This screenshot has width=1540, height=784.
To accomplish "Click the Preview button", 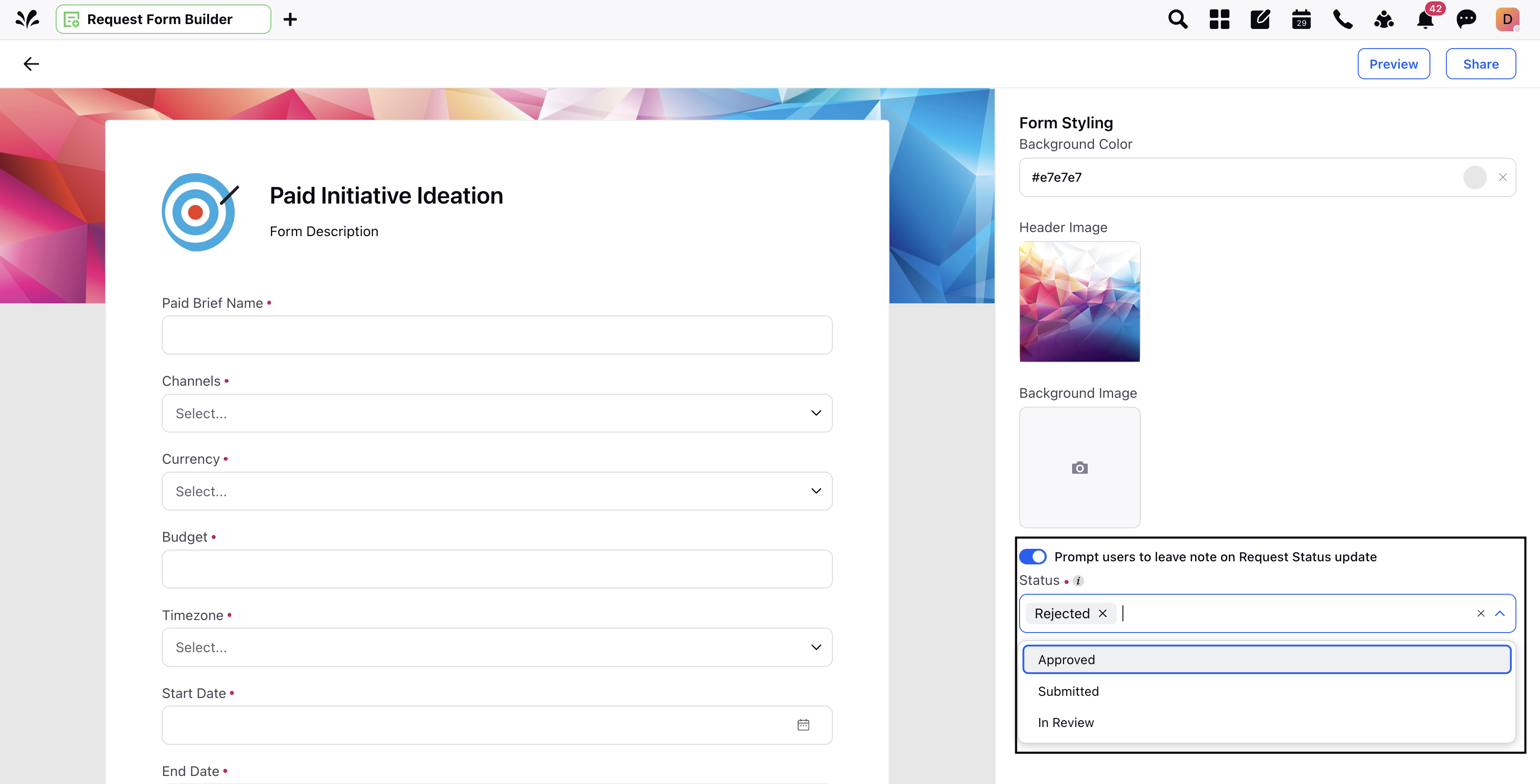I will pyautogui.click(x=1393, y=64).
